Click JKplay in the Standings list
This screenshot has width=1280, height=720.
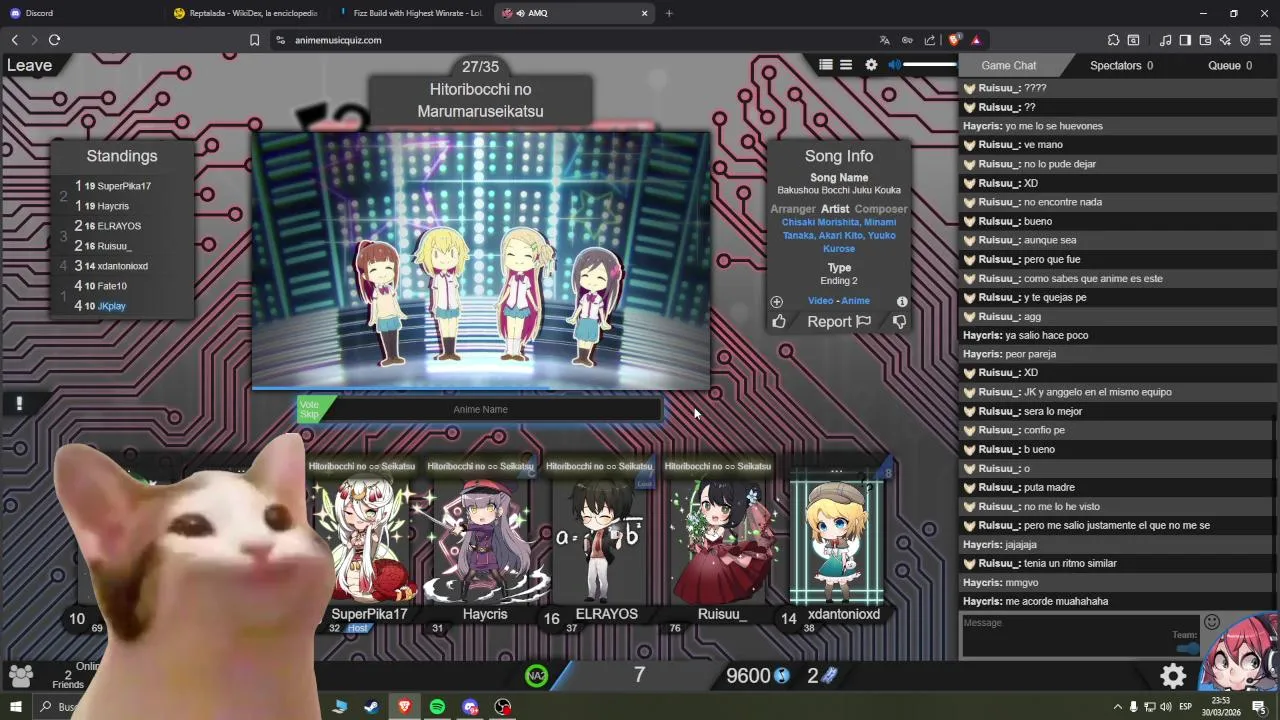(x=112, y=306)
